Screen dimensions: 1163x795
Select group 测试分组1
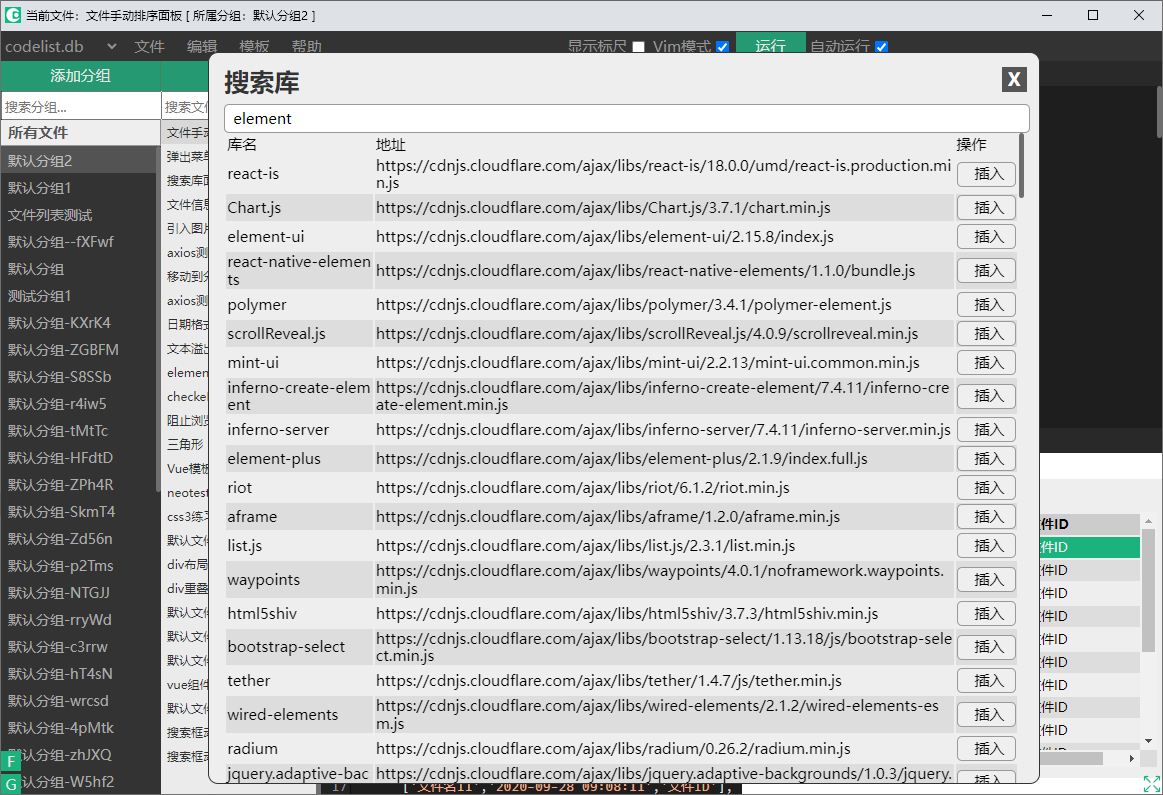[x=79, y=296]
